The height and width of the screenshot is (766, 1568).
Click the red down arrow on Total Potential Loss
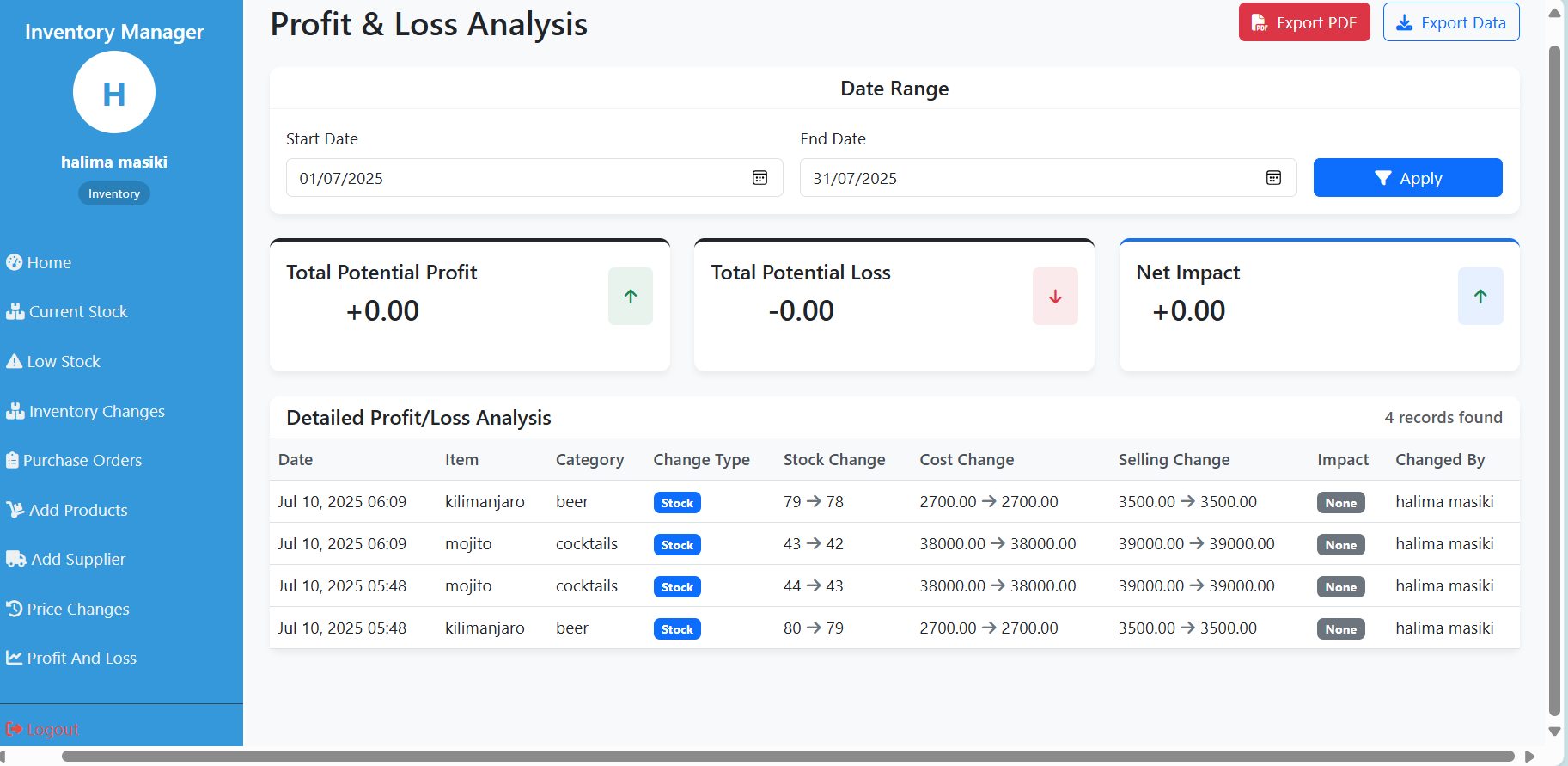click(x=1055, y=297)
